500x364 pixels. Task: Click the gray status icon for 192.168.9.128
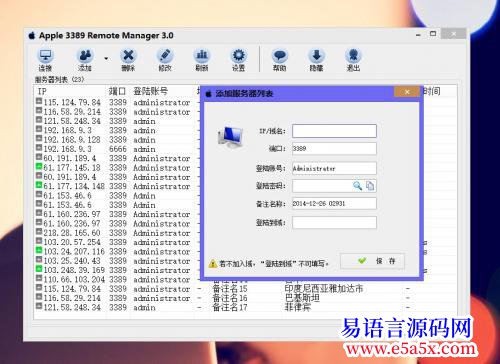click(x=39, y=138)
